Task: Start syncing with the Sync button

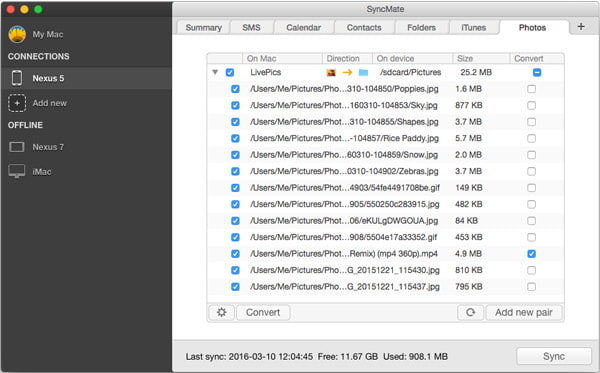Action: click(x=554, y=356)
